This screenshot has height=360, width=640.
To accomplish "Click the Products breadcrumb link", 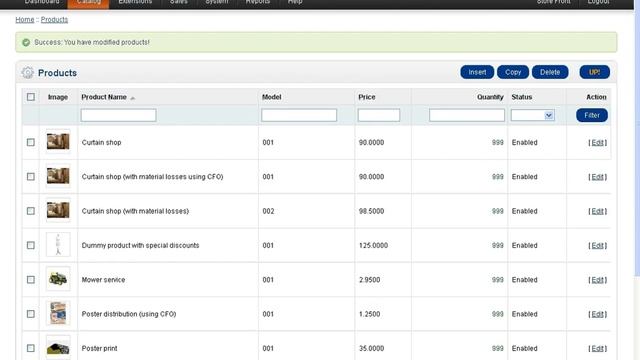I will click(x=54, y=20).
